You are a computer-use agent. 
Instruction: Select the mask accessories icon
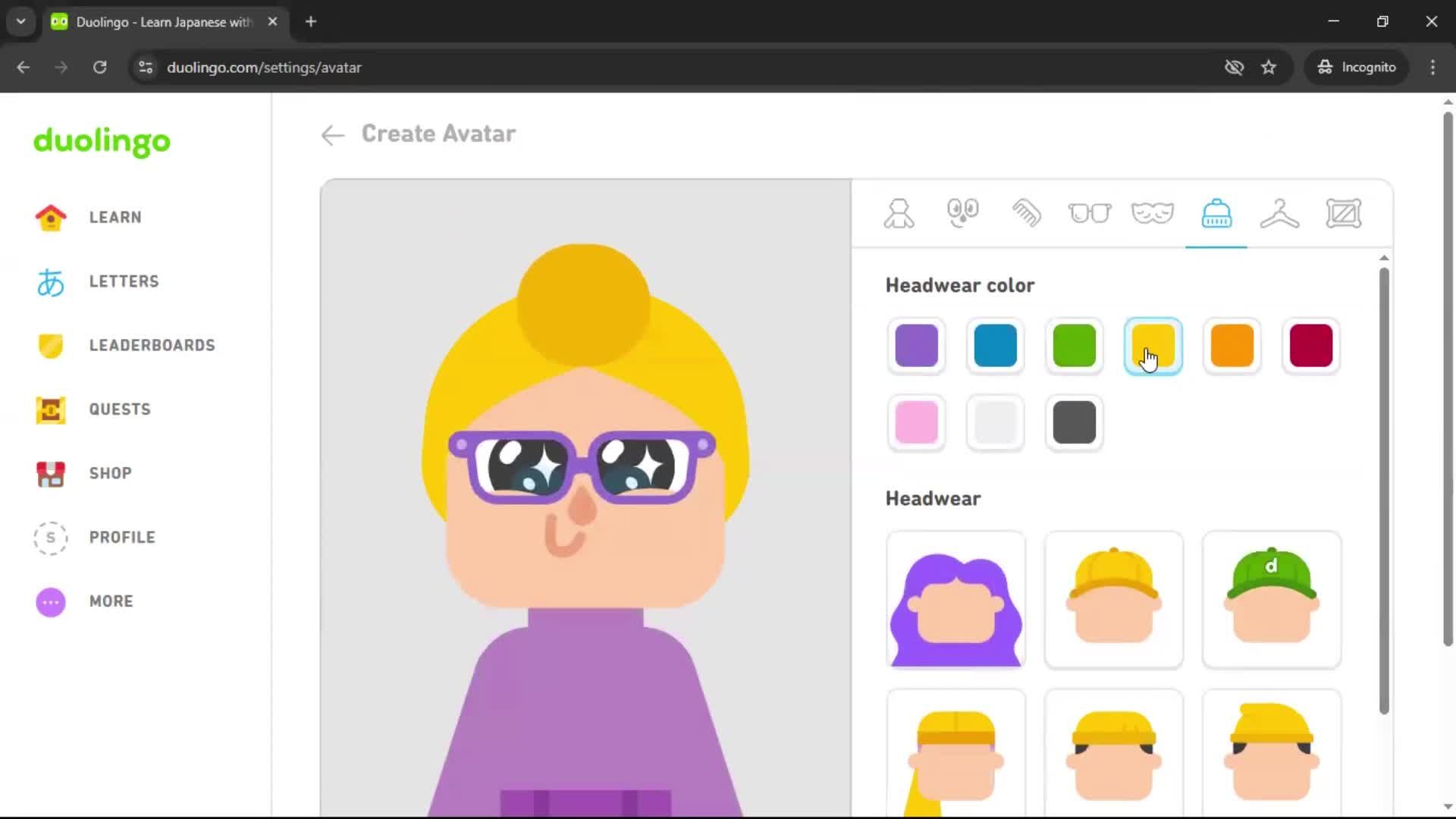[x=1153, y=213]
